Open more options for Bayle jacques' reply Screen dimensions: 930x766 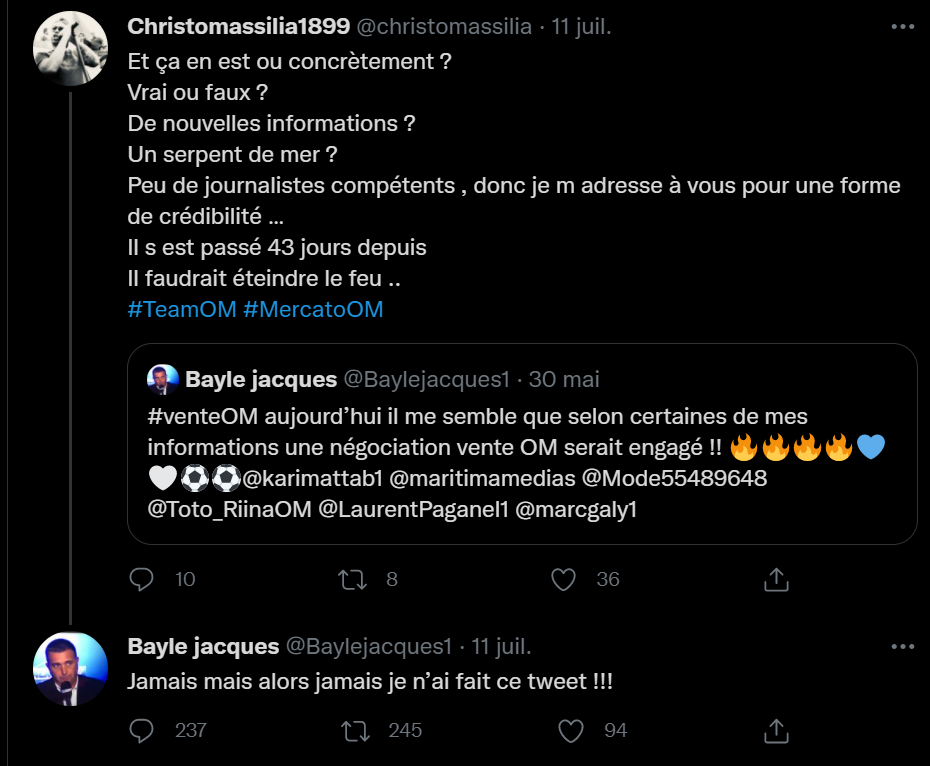903,646
